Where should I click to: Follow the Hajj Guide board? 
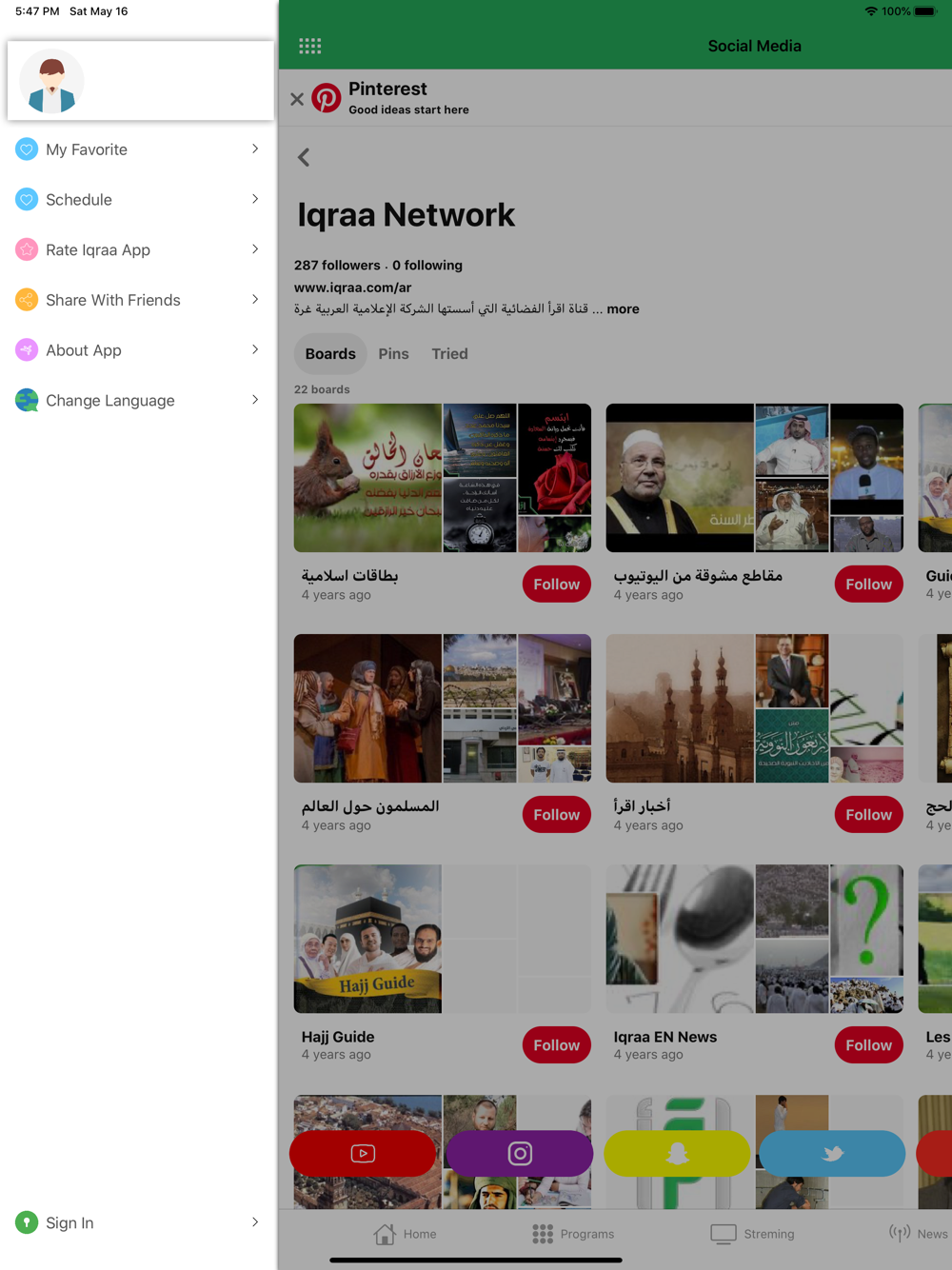(x=556, y=1045)
